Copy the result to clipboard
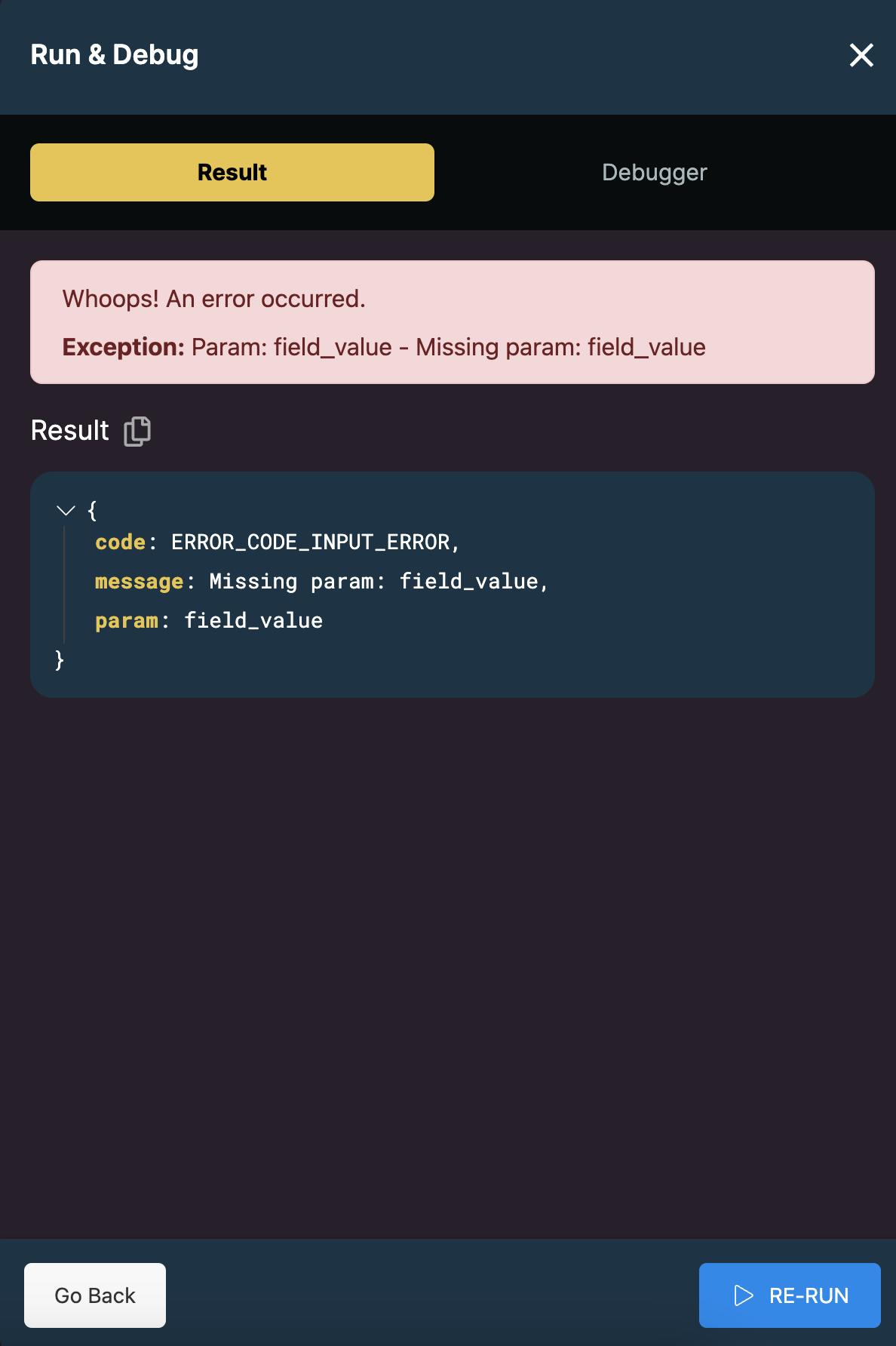This screenshot has width=896, height=1346. [x=137, y=431]
